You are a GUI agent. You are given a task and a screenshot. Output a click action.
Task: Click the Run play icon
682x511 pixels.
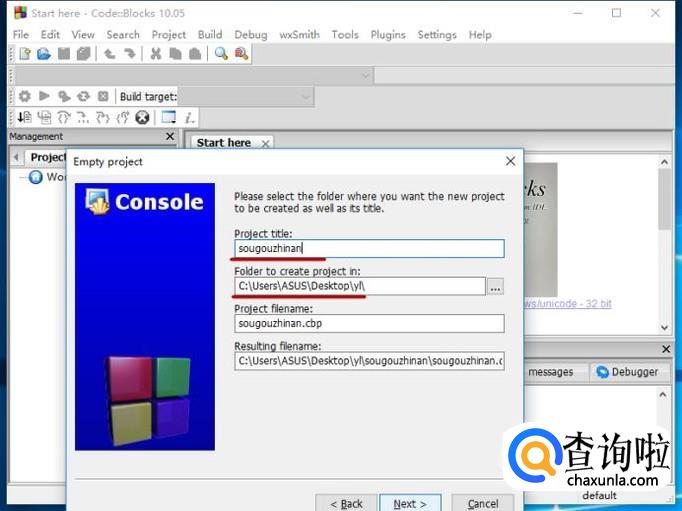(x=44, y=96)
